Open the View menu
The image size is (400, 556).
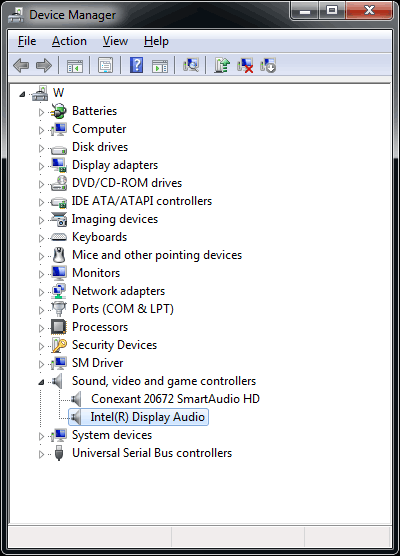(x=115, y=41)
